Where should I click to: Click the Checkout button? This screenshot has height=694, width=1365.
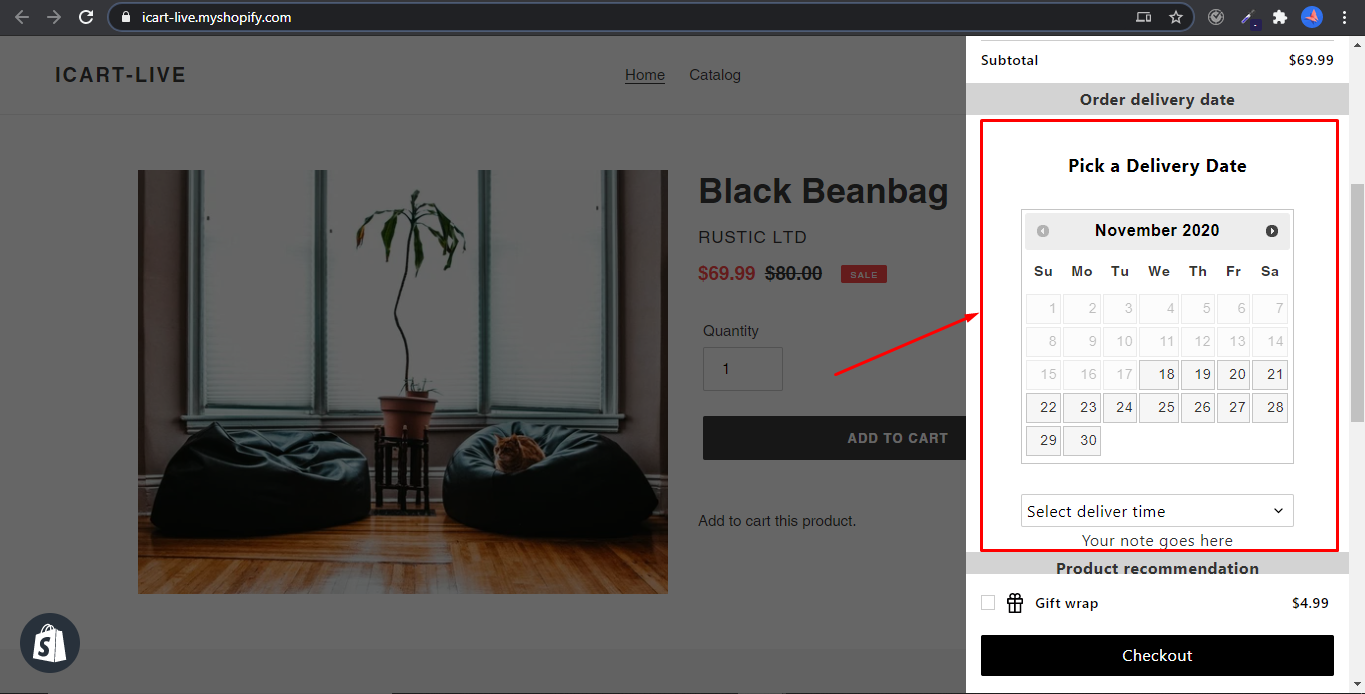(x=1157, y=655)
